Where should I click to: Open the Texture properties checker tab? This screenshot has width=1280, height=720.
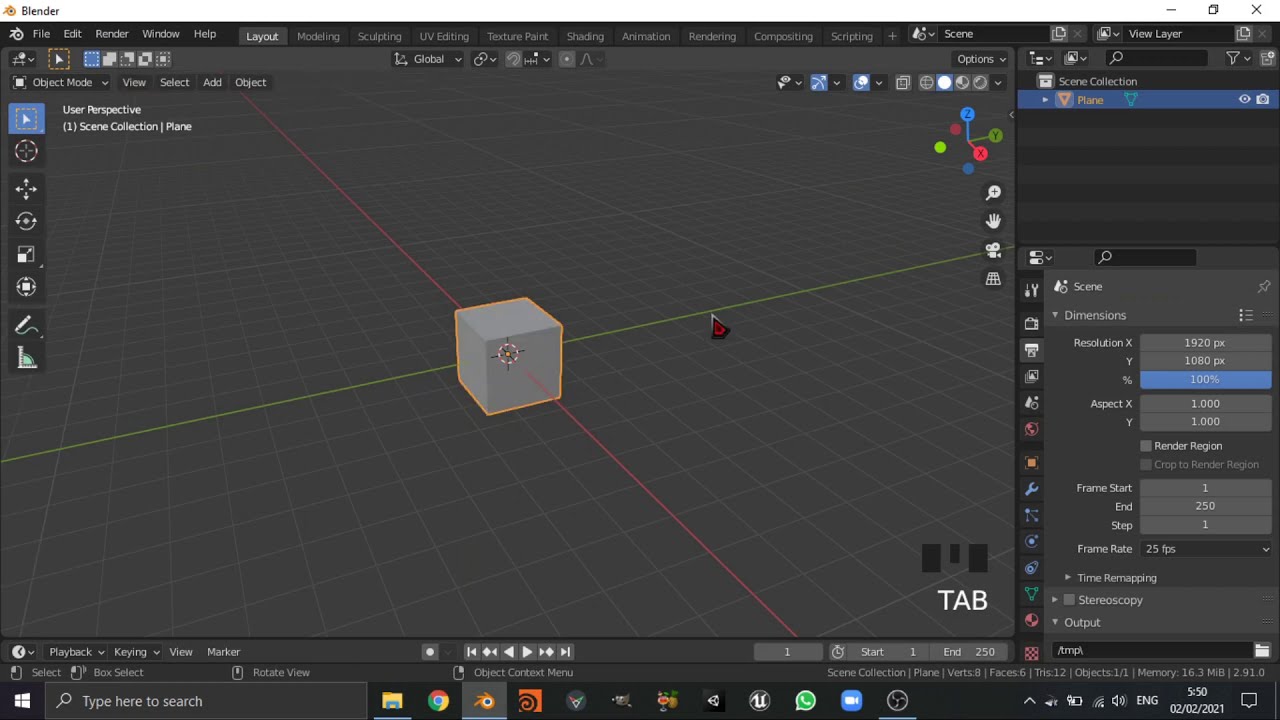(1031, 652)
